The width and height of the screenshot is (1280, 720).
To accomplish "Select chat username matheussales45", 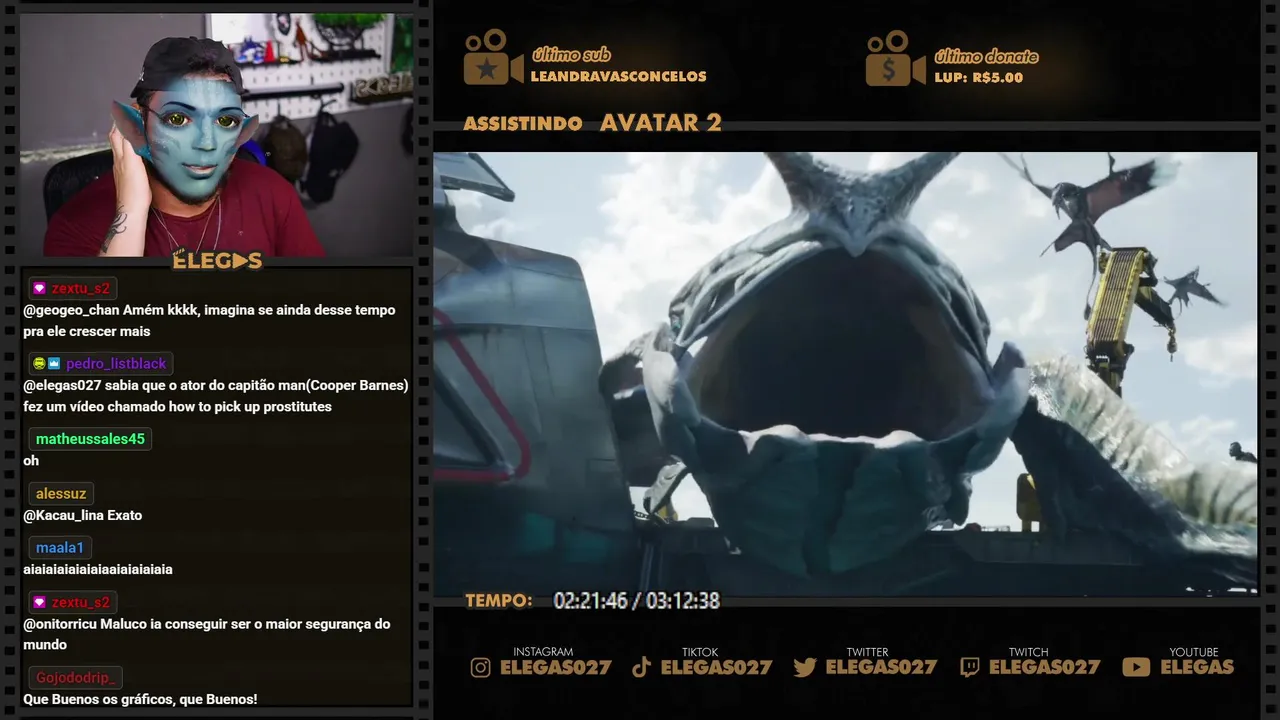I will (90, 438).
